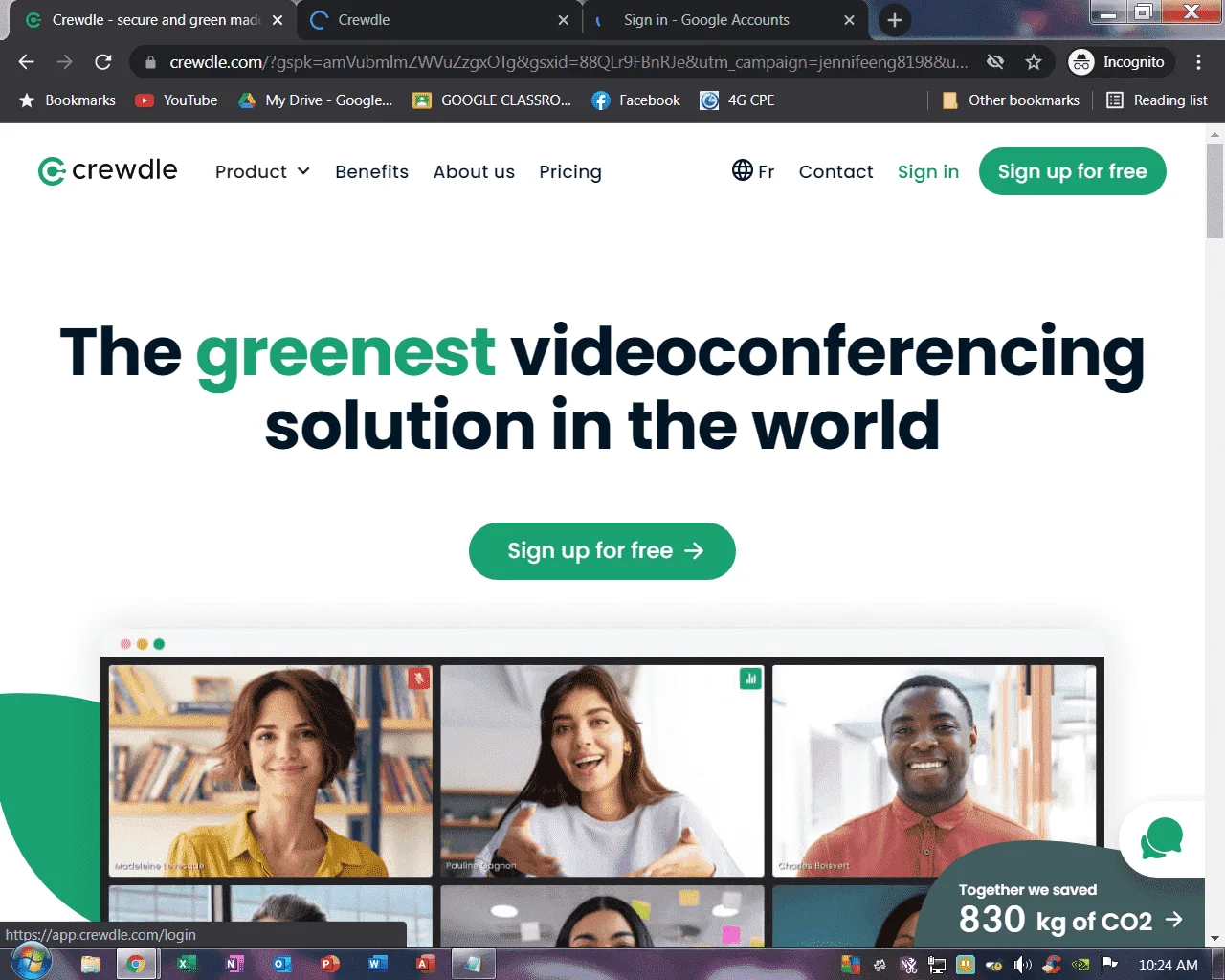Image resolution: width=1225 pixels, height=980 pixels.
Task: Open the 4G CPE bookmark
Action: pyautogui.click(x=738, y=100)
